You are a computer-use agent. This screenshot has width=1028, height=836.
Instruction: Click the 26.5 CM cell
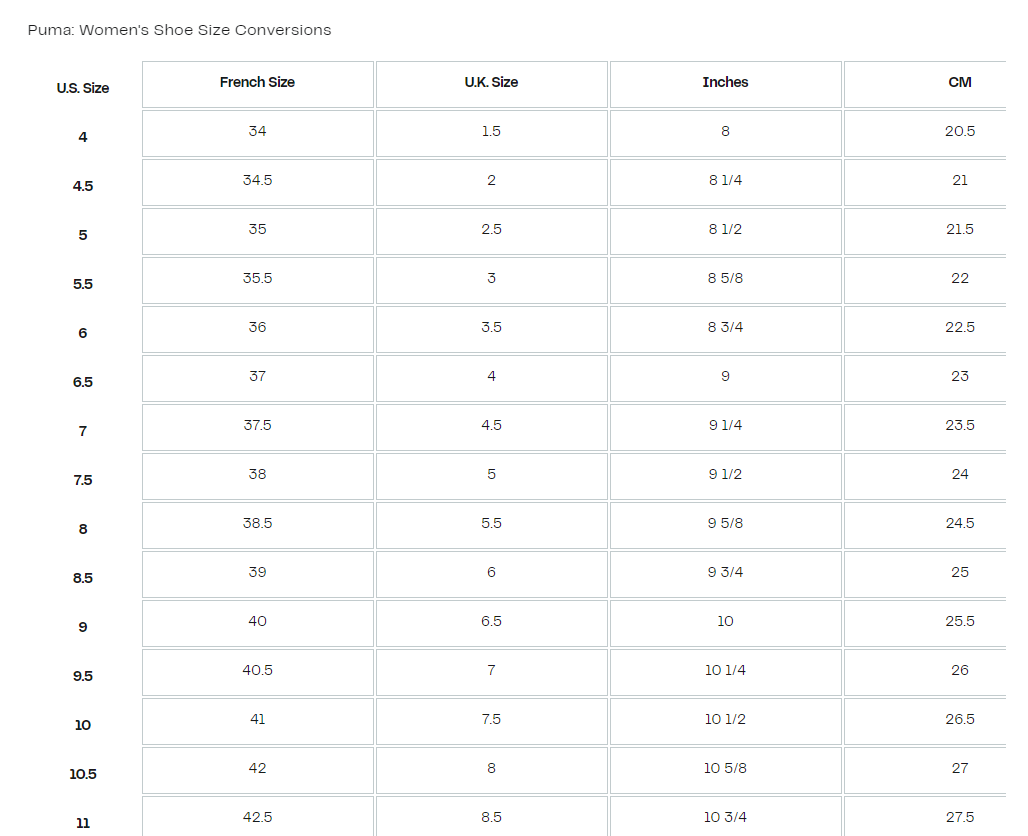959,720
